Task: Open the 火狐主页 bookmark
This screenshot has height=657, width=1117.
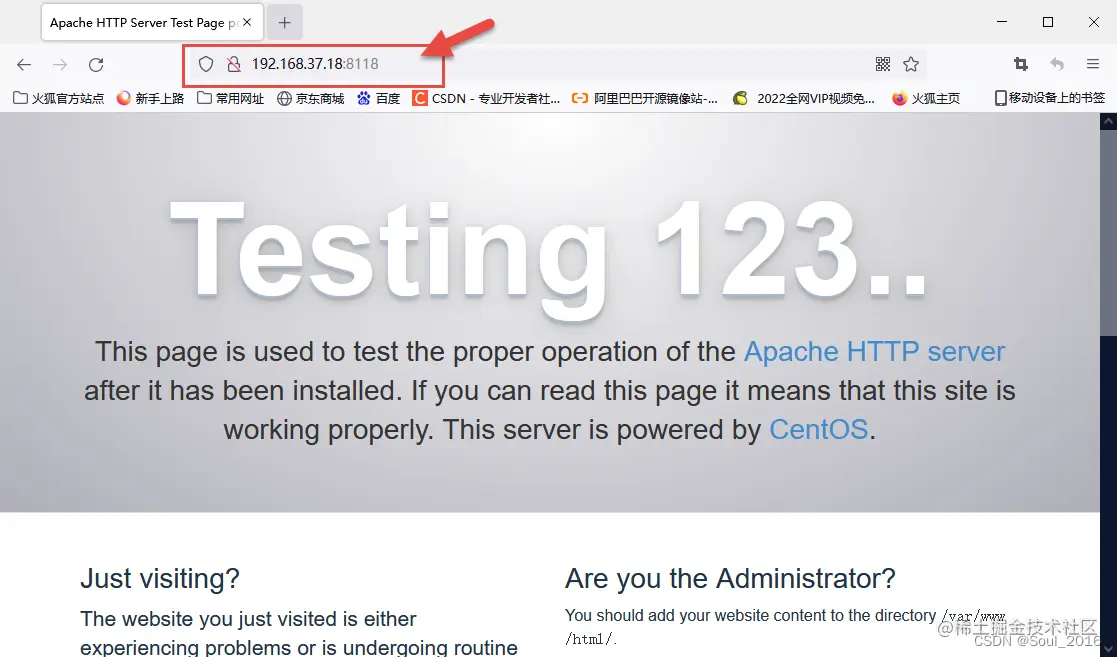Action: pyautogui.click(x=925, y=98)
